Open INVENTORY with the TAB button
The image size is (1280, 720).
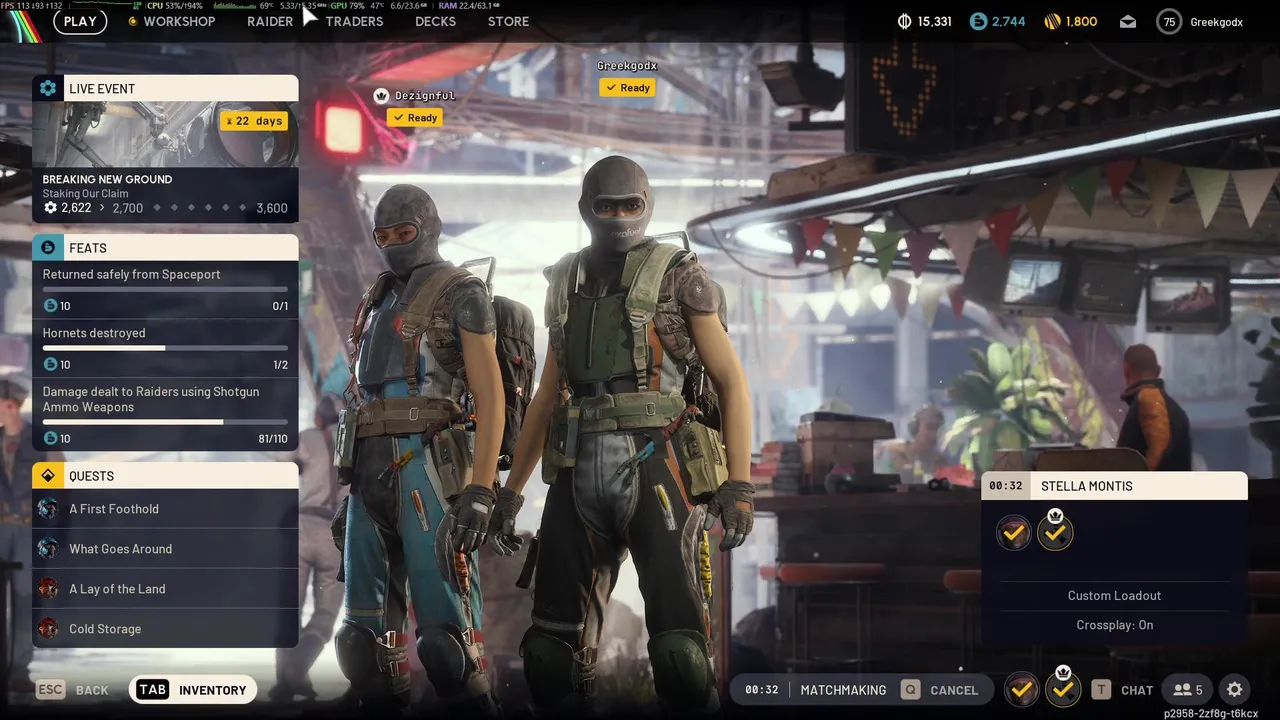coord(193,689)
